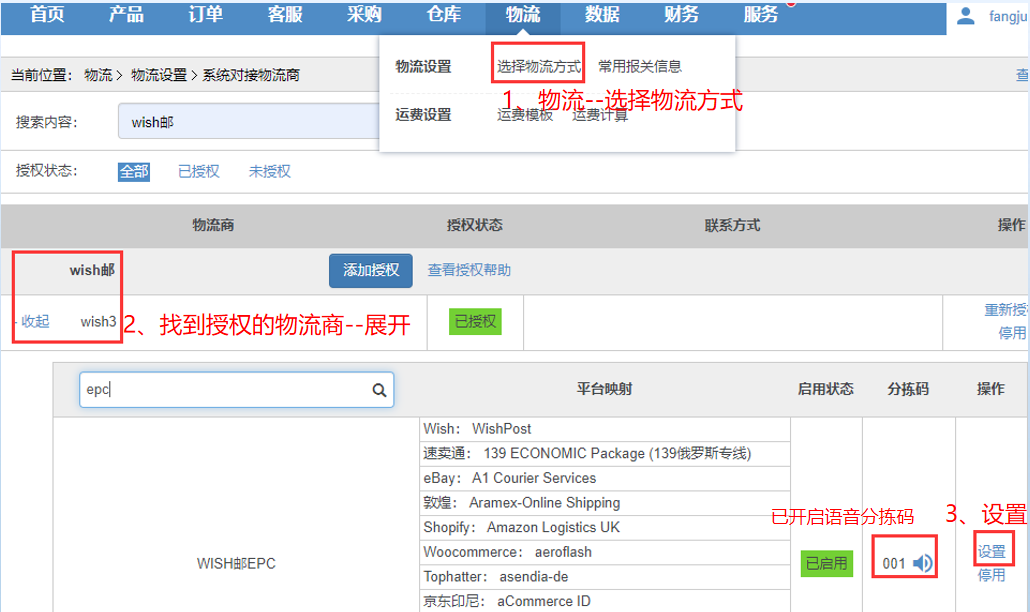
Task: Click the 分拣码 column header
Action: [908, 389]
